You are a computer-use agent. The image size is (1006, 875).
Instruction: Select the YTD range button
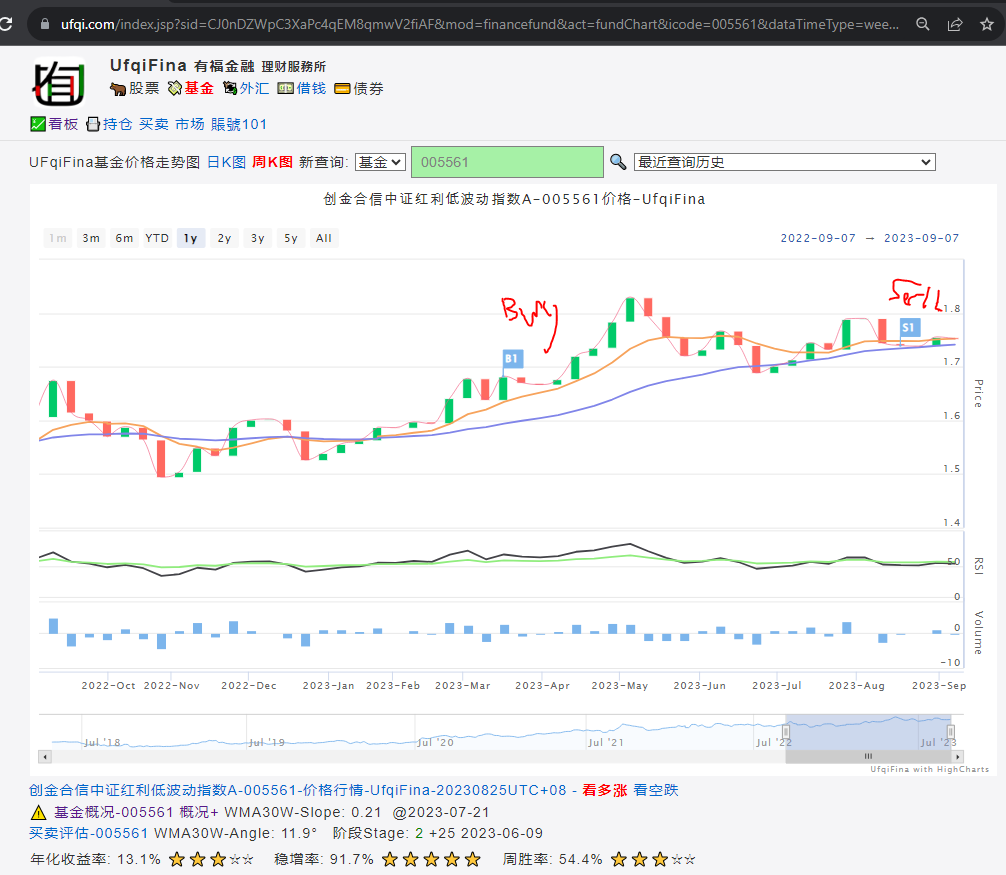click(157, 238)
